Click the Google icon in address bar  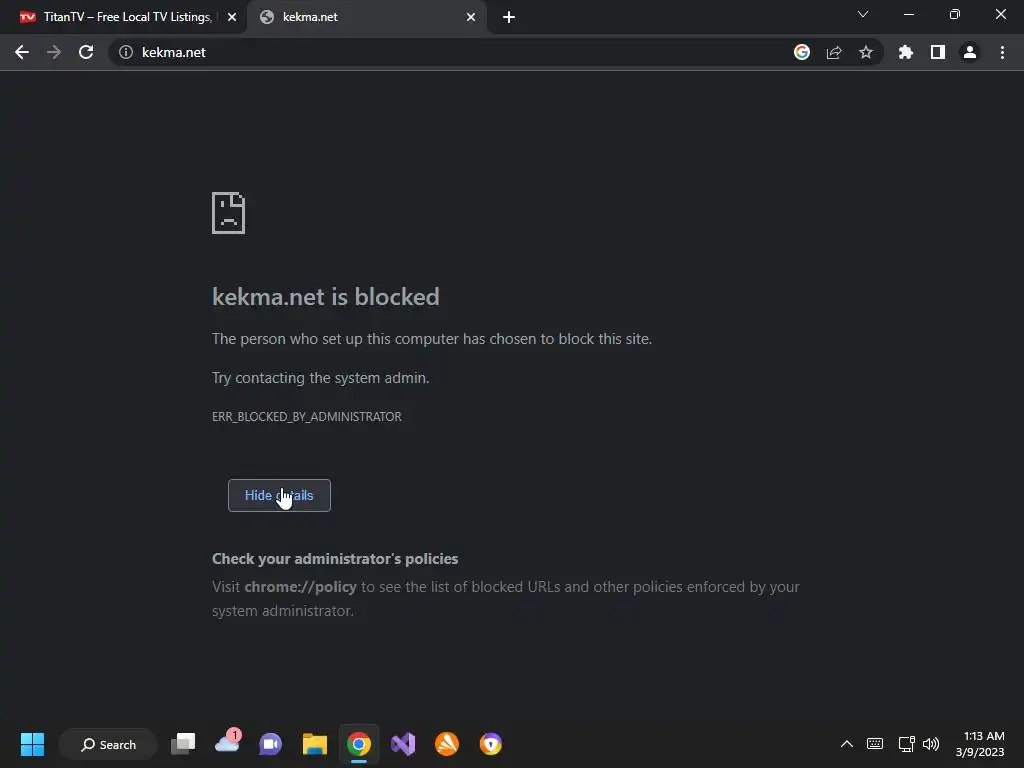(x=802, y=52)
